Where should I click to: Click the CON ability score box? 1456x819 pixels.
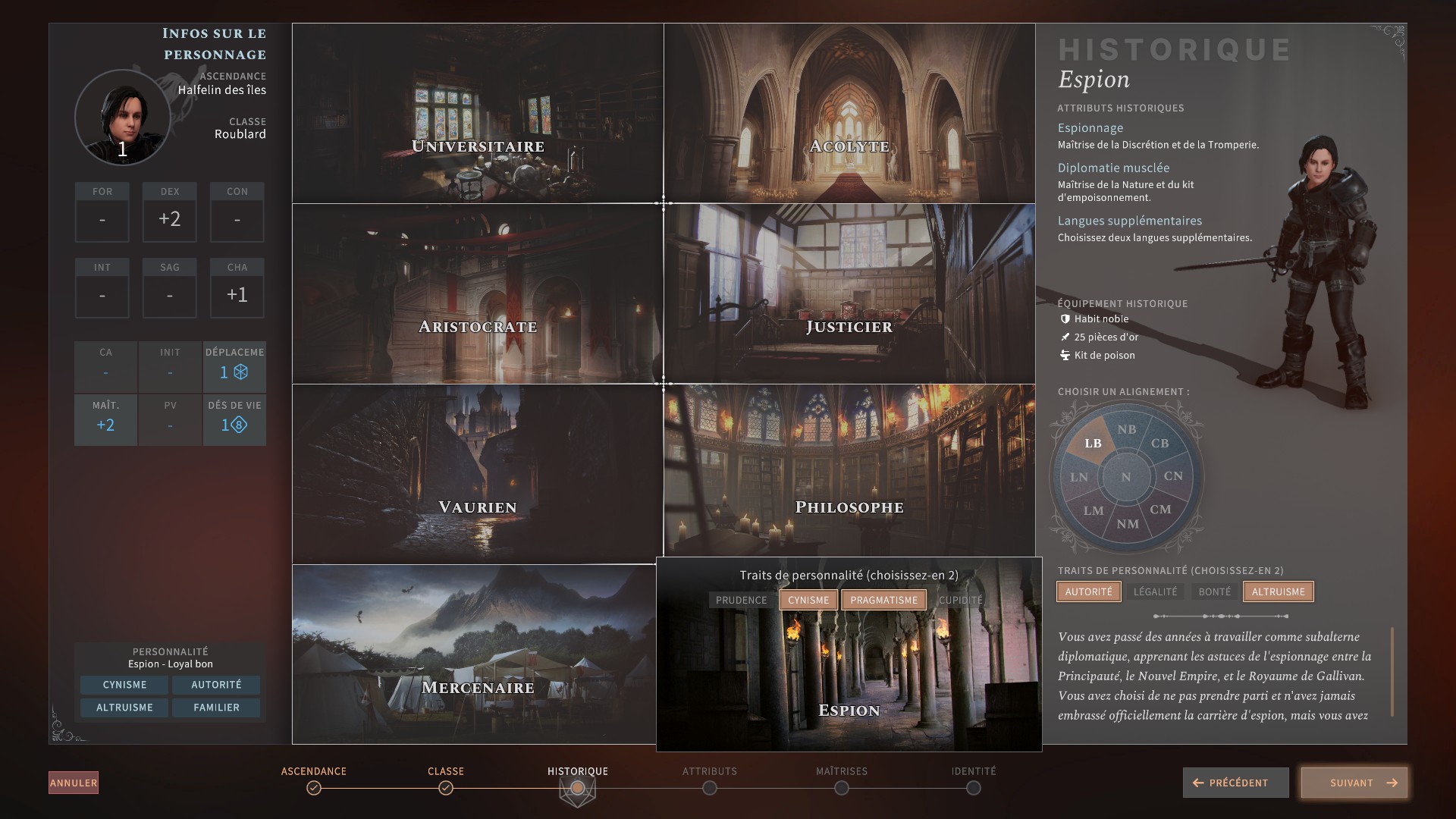[x=237, y=212]
